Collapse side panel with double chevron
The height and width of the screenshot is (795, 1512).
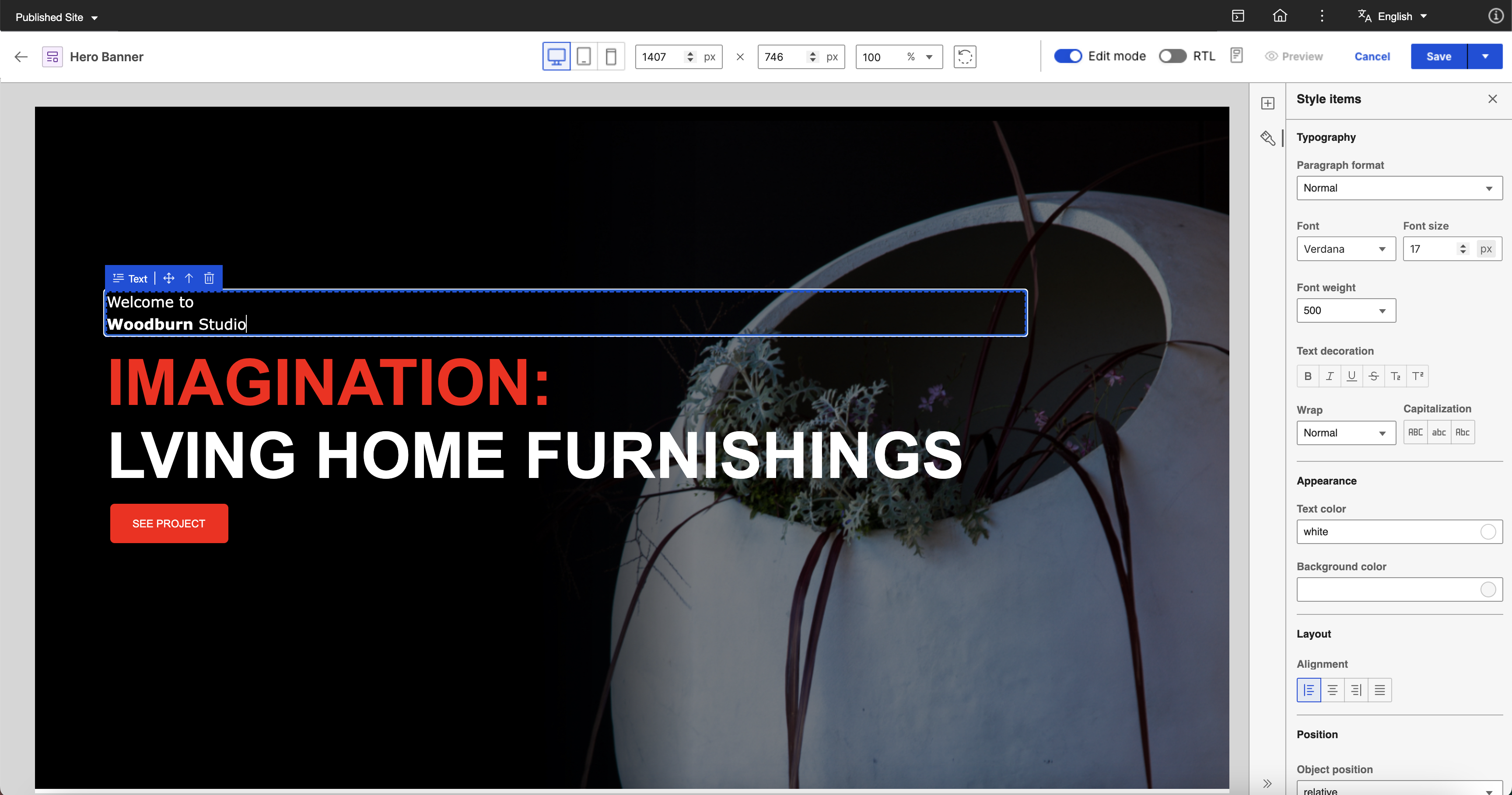point(1267,783)
